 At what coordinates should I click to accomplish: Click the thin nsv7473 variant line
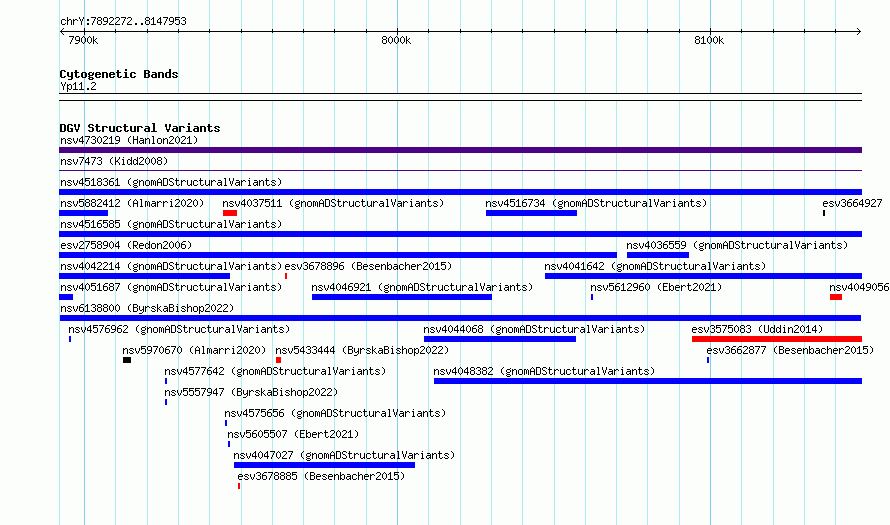coord(460,170)
